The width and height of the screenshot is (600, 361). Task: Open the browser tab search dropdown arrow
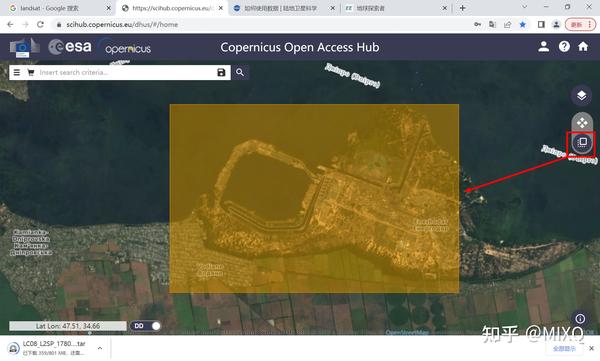pos(525,7)
